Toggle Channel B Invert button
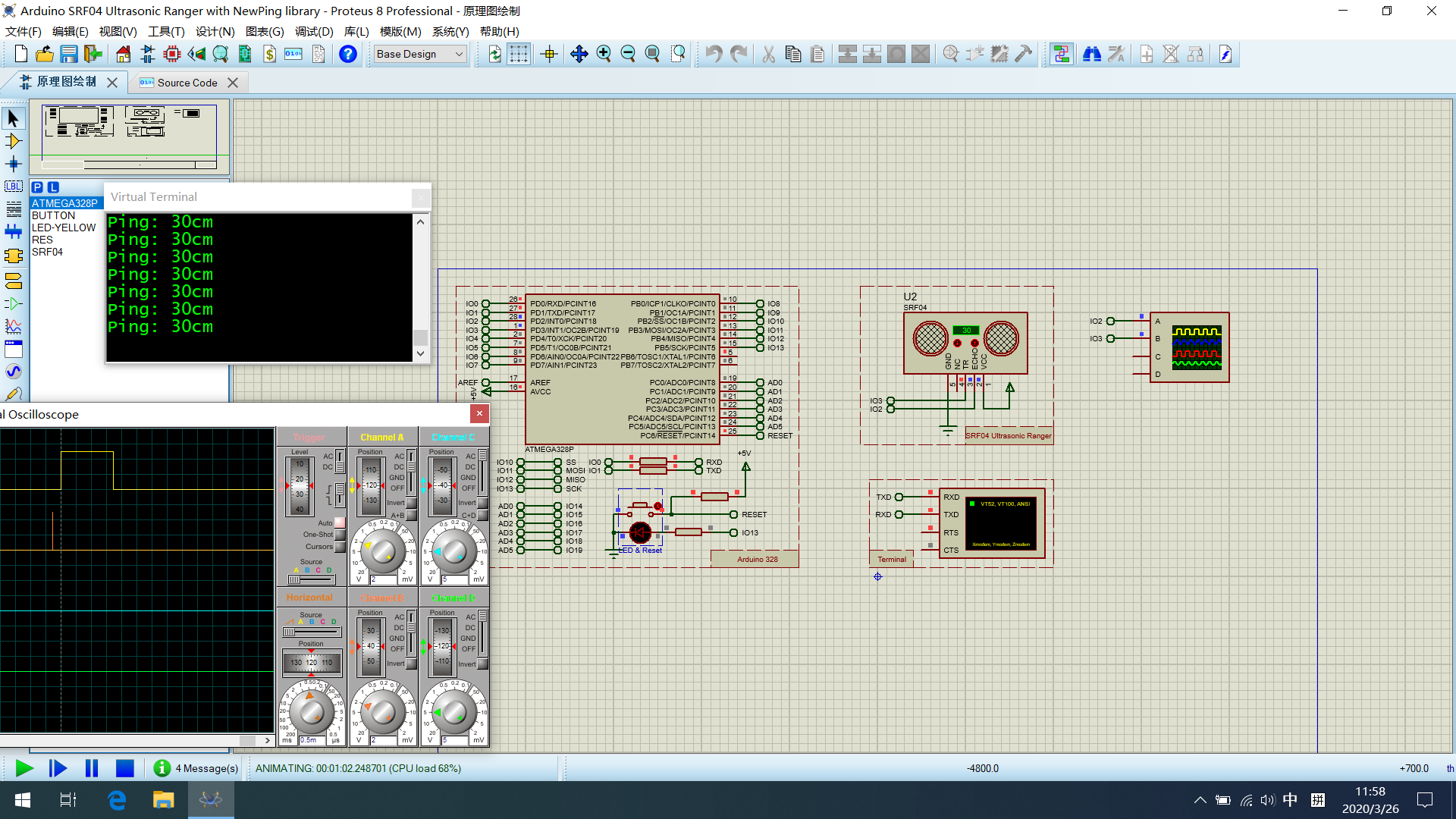This screenshot has width=1456, height=819. pos(411,664)
